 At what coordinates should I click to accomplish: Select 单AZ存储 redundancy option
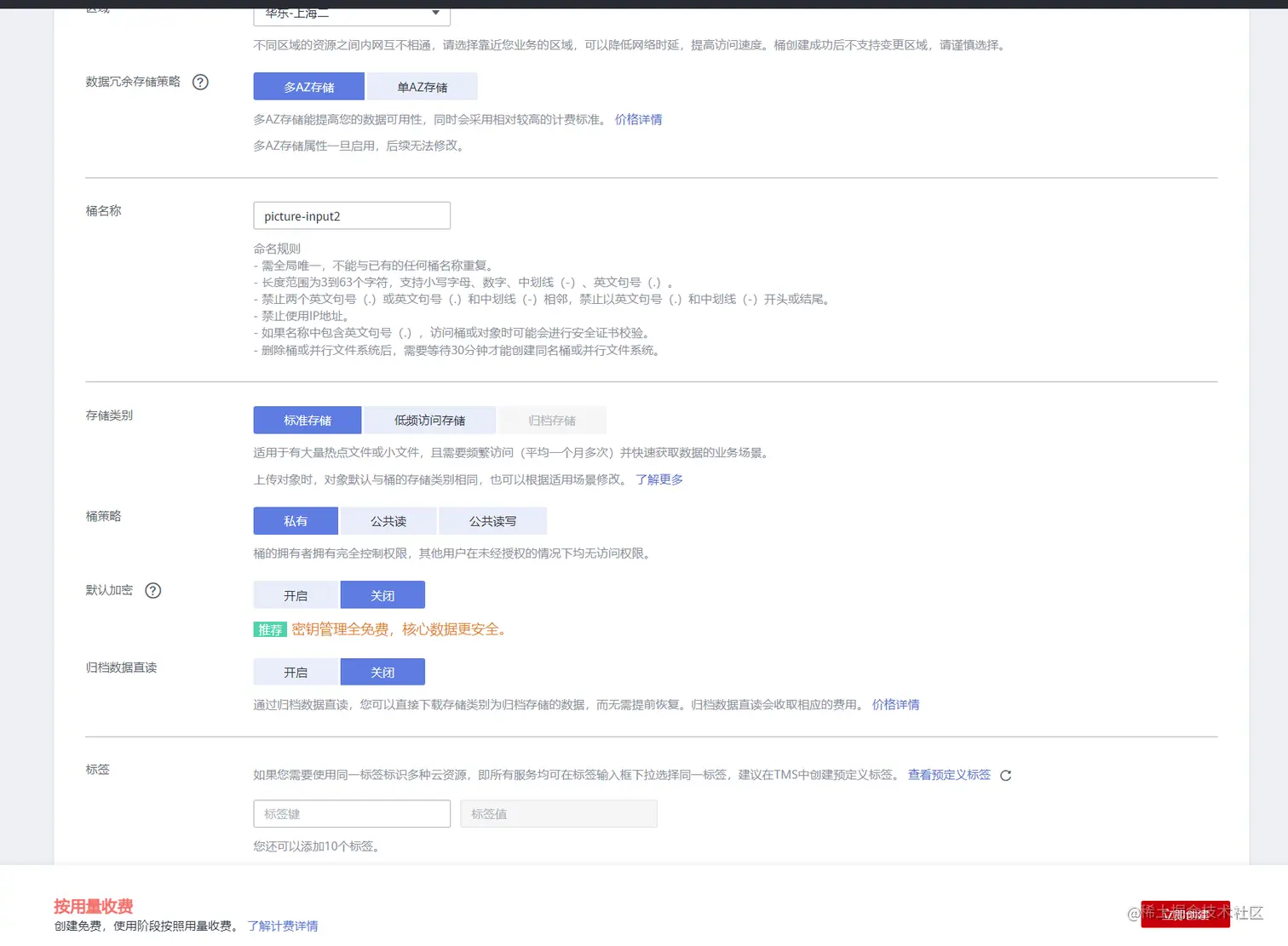pyautogui.click(x=423, y=86)
